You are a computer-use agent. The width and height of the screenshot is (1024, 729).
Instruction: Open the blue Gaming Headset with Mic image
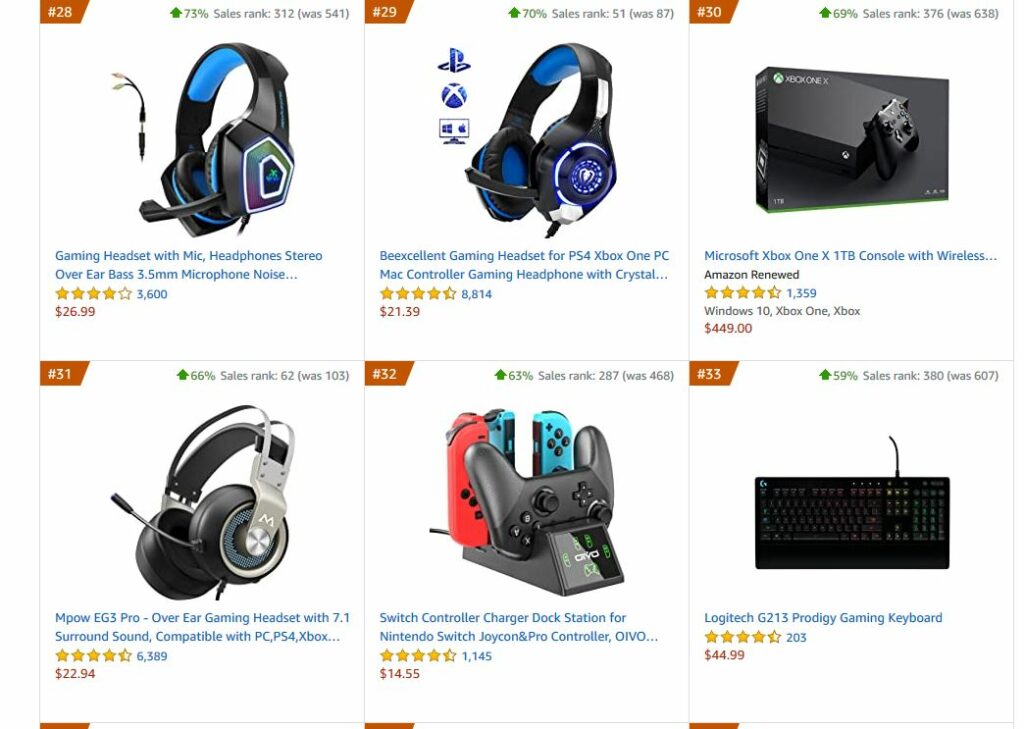coord(202,140)
